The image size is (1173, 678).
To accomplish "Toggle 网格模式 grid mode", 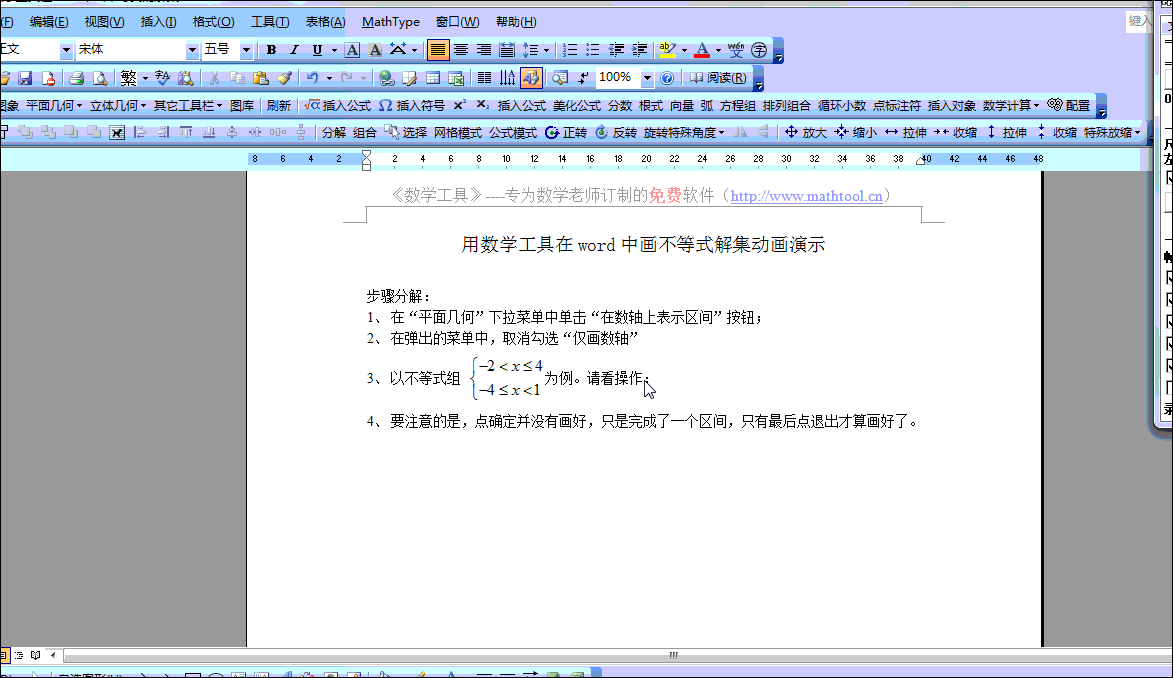I will pyautogui.click(x=458, y=132).
